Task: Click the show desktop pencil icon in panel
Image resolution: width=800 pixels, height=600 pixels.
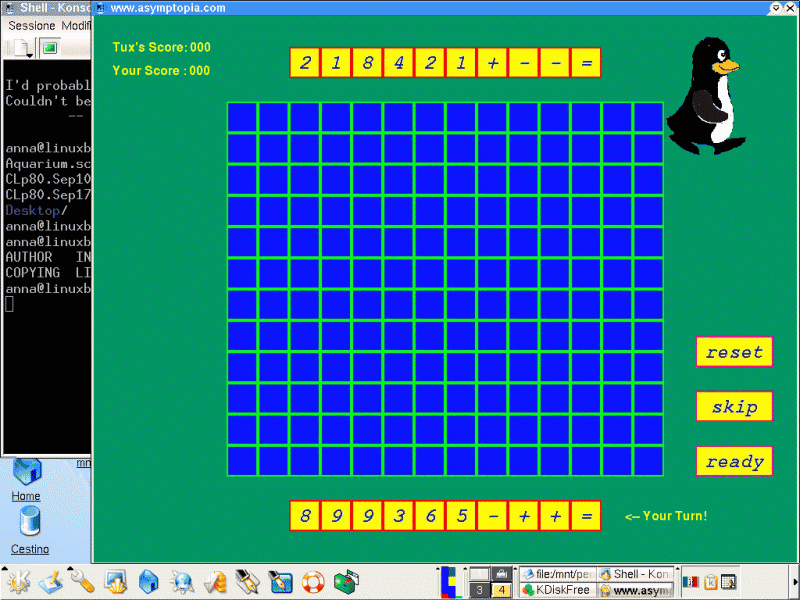Action: [x=50, y=583]
